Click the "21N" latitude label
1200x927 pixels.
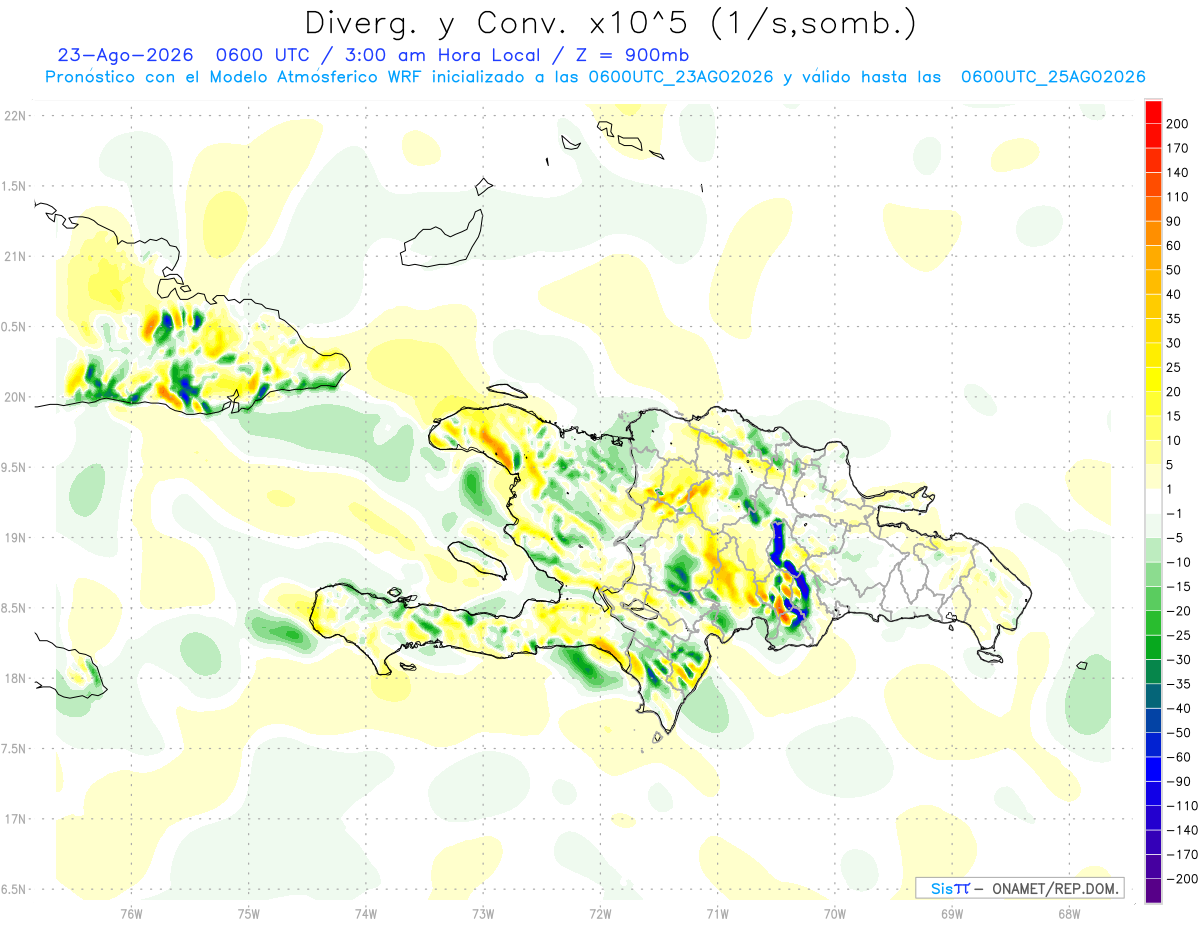(14, 256)
